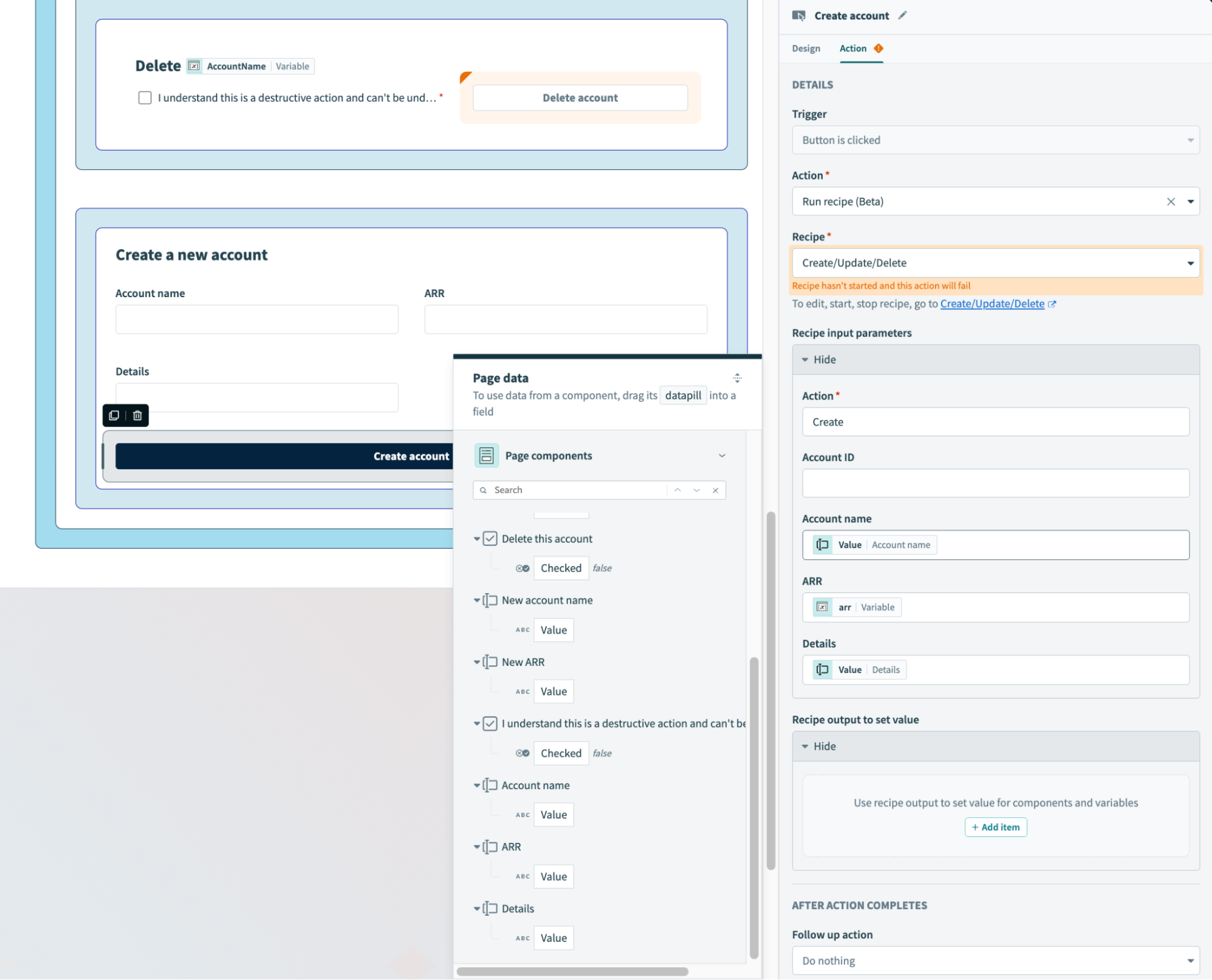The image size is (1212, 980).
Task: Uncheck the destructive action checkbox in Page components
Action: 490,723
